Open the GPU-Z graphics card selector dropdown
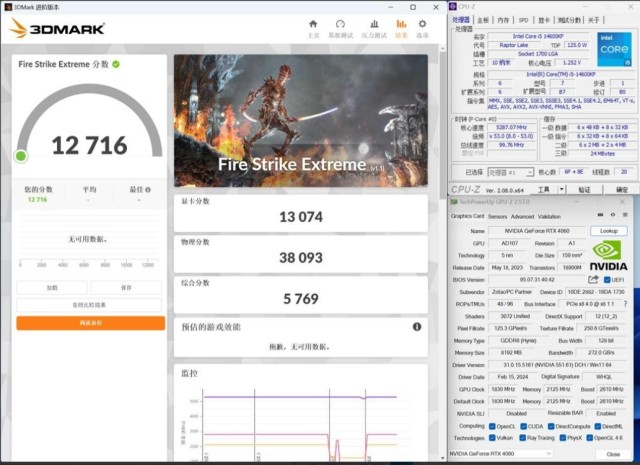Screen dimensions: 640x465 (x=501, y=454)
